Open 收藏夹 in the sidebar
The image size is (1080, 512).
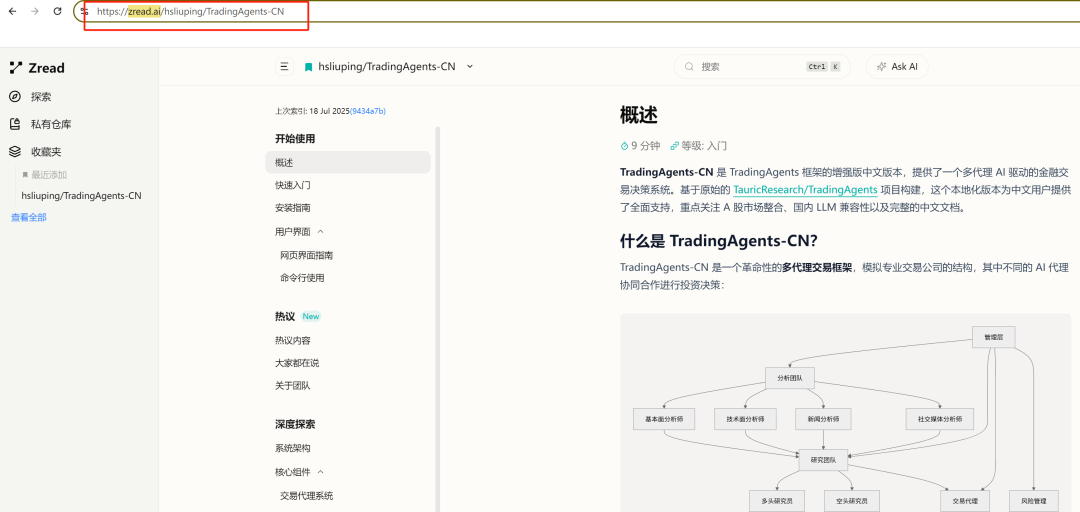(45, 152)
